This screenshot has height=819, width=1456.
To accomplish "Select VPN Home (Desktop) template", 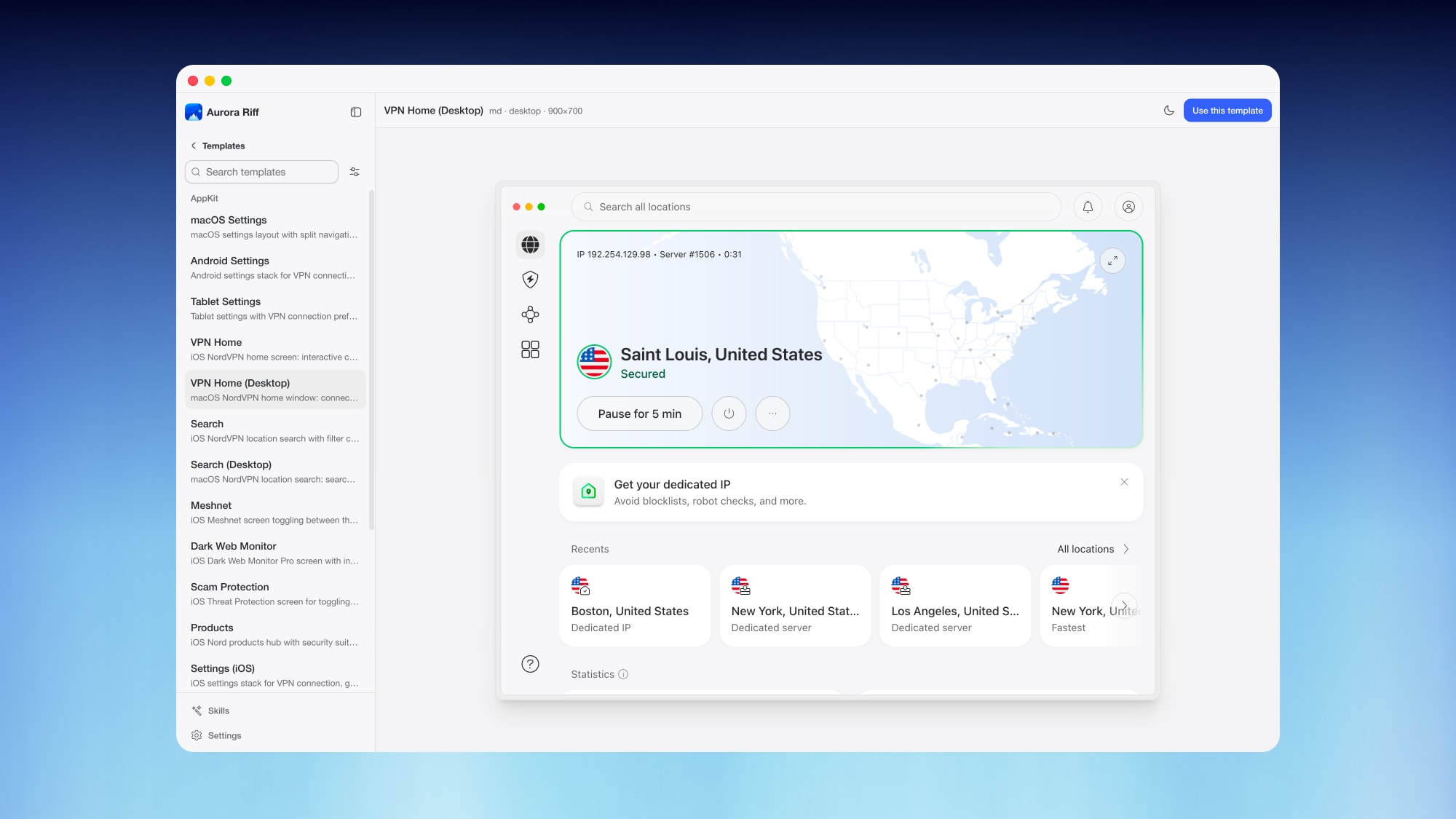I will 275,390.
